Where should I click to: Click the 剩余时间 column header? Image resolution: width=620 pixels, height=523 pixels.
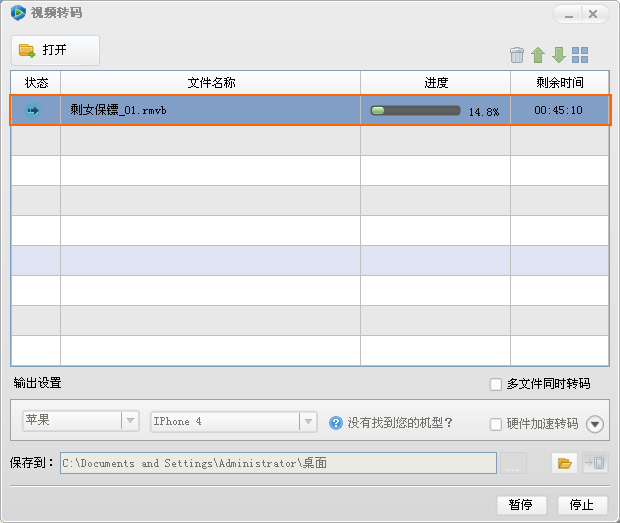(559, 83)
